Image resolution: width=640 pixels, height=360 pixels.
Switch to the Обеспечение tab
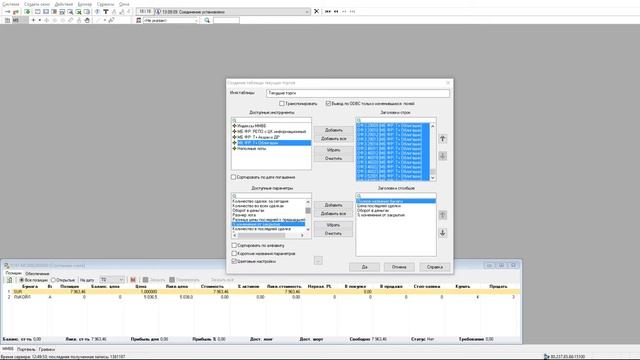pos(37,273)
